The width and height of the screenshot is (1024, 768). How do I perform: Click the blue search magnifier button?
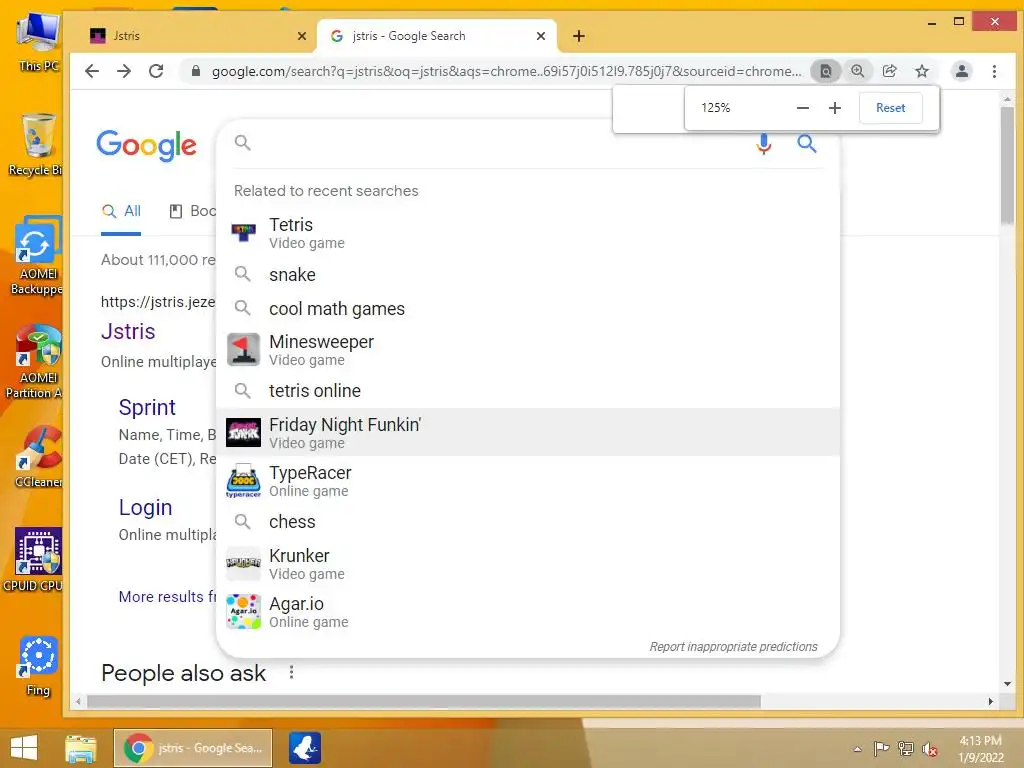[807, 144]
